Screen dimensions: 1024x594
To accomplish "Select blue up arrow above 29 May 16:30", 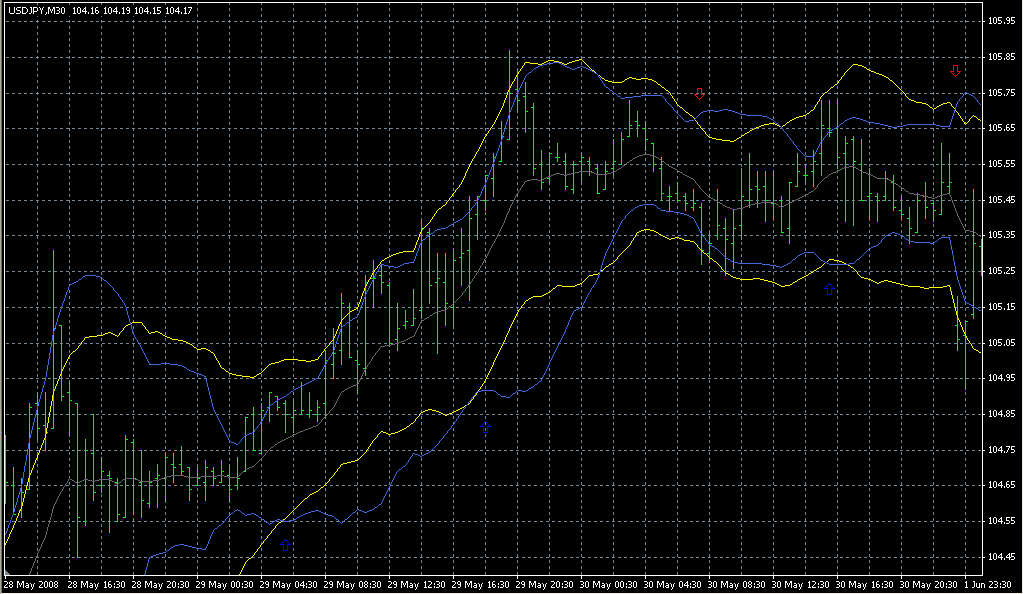I will (486, 428).
